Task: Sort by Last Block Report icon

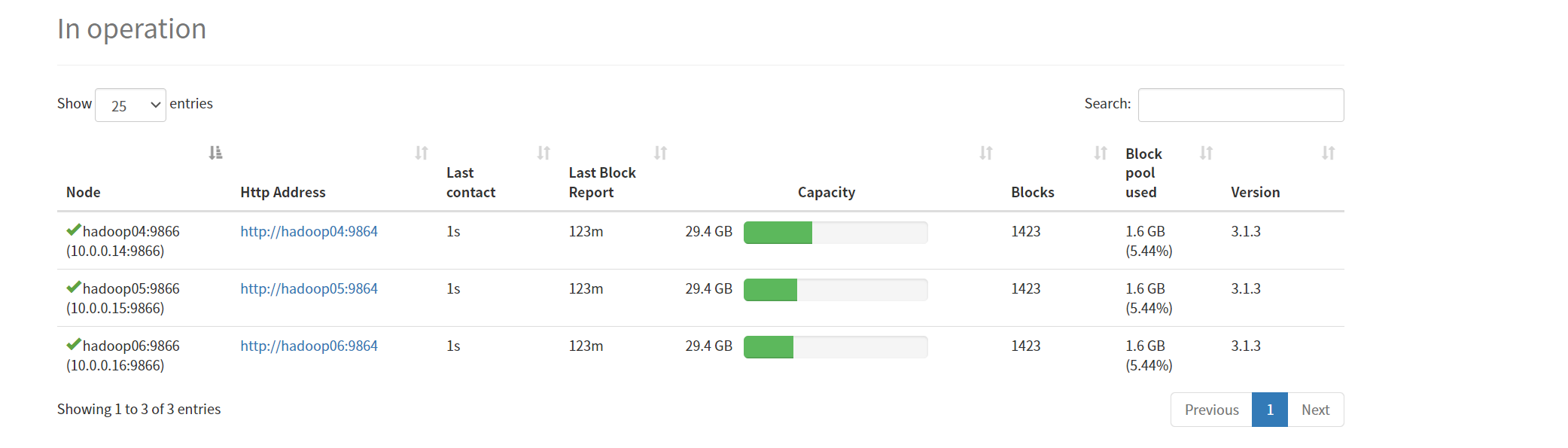Action: click(660, 153)
